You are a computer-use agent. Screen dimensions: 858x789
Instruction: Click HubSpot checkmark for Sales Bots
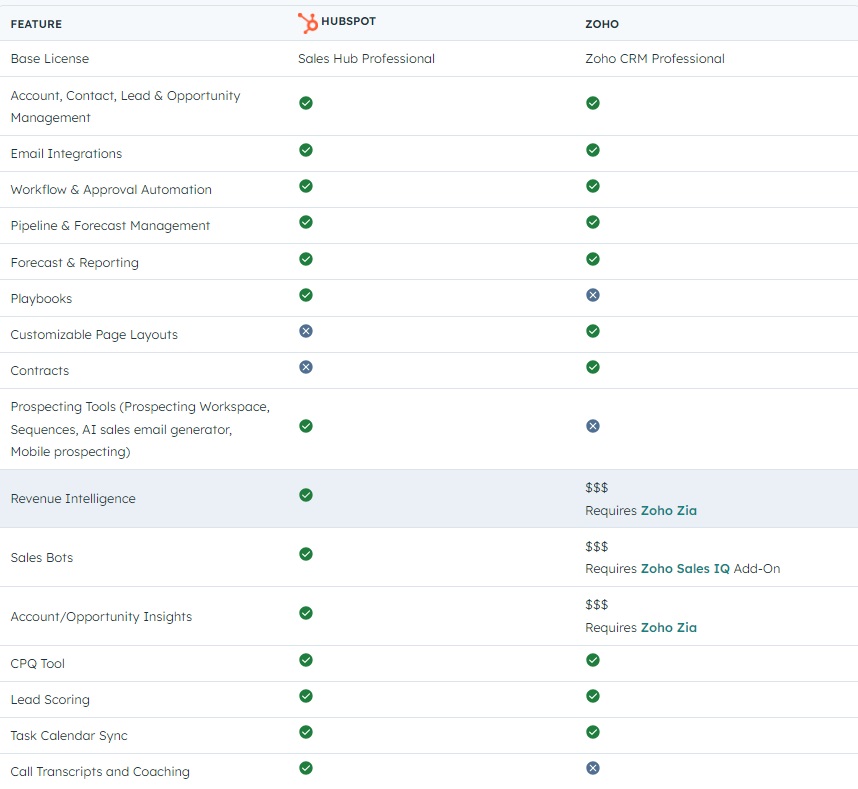tap(306, 554)
